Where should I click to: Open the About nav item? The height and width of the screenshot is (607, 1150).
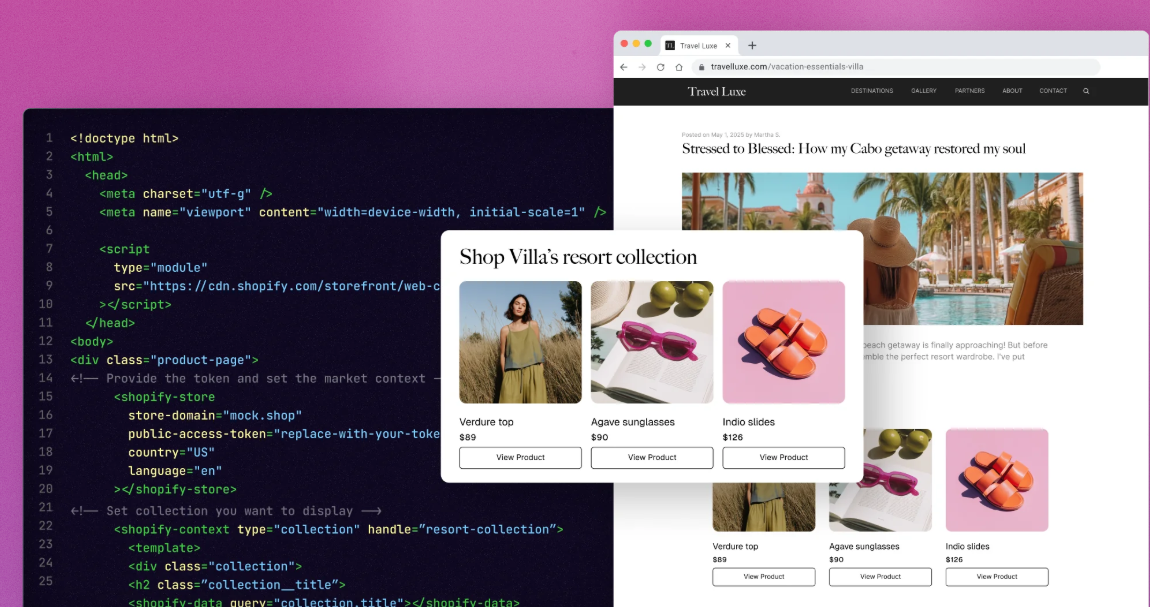[x=1012, y=91]
